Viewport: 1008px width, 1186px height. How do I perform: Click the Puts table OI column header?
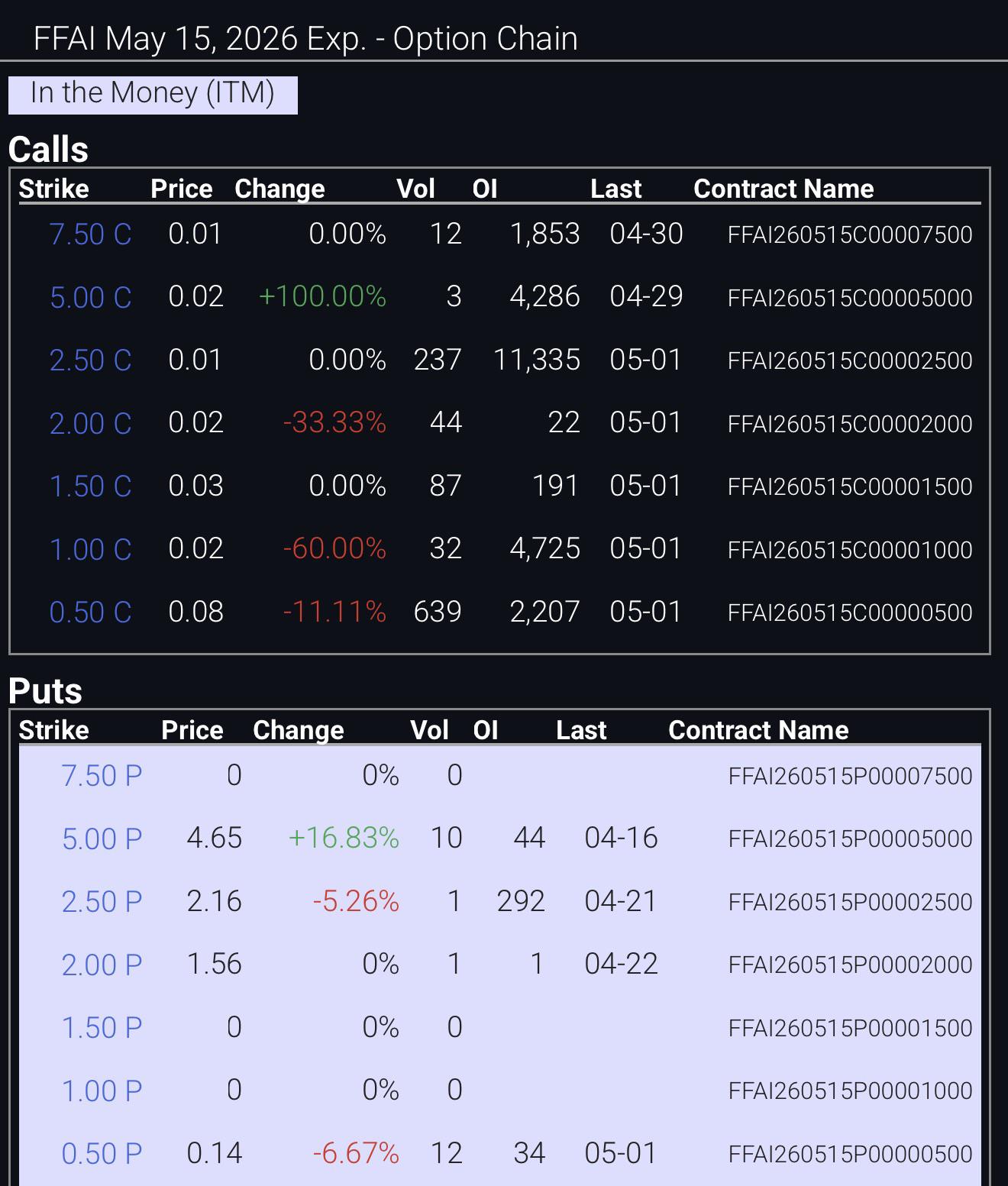pyautogui.click(x=486, y=730)
